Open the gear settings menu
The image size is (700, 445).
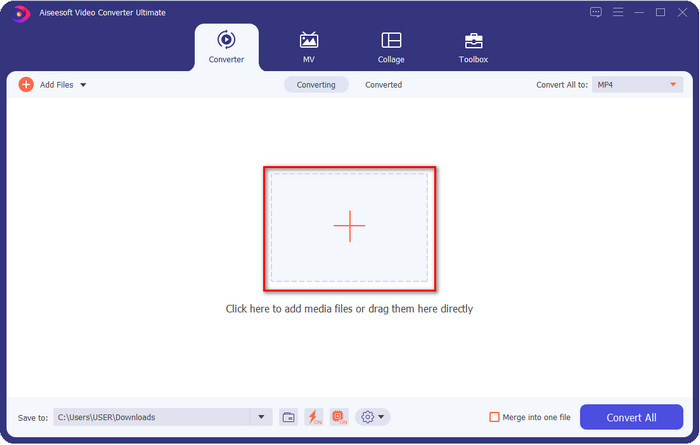point(372,417)
